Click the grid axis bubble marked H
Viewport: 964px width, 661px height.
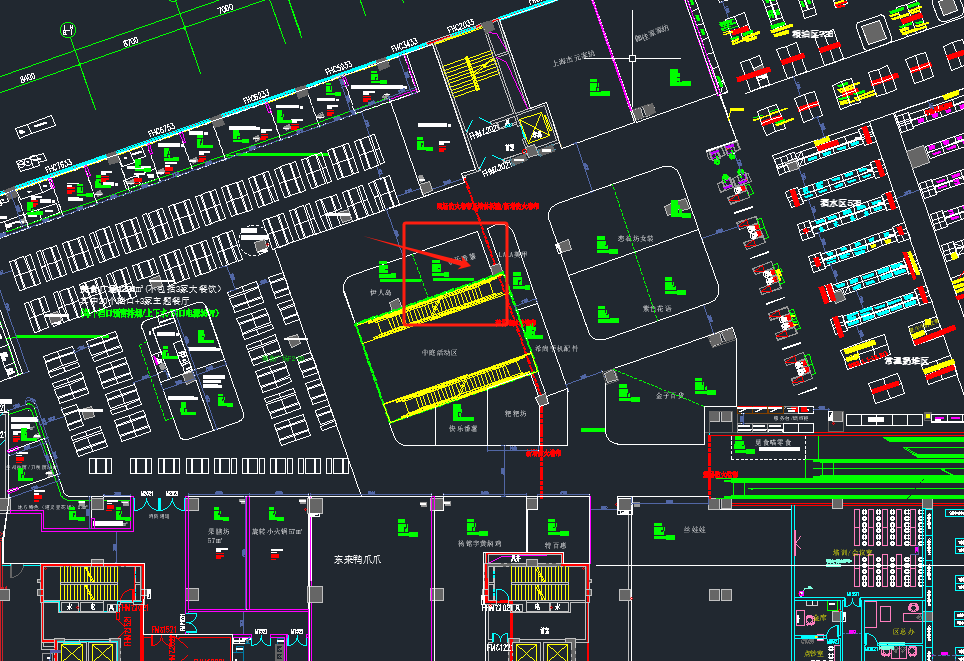(69, 30)
